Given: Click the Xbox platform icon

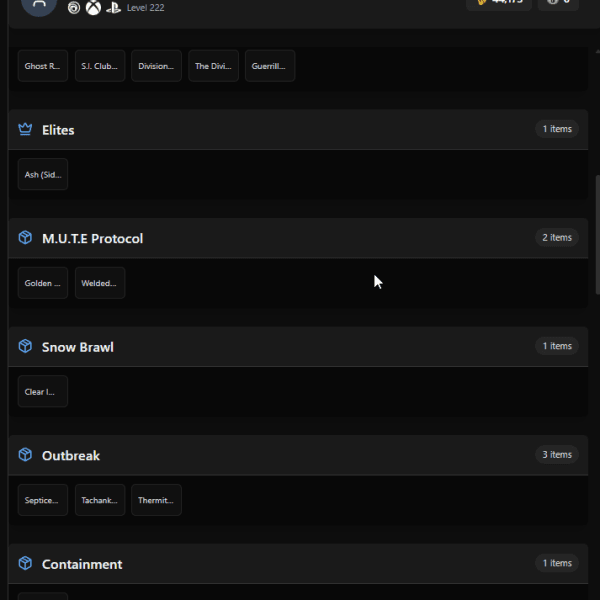Looking at the screenshot, I should coord(93,7).
